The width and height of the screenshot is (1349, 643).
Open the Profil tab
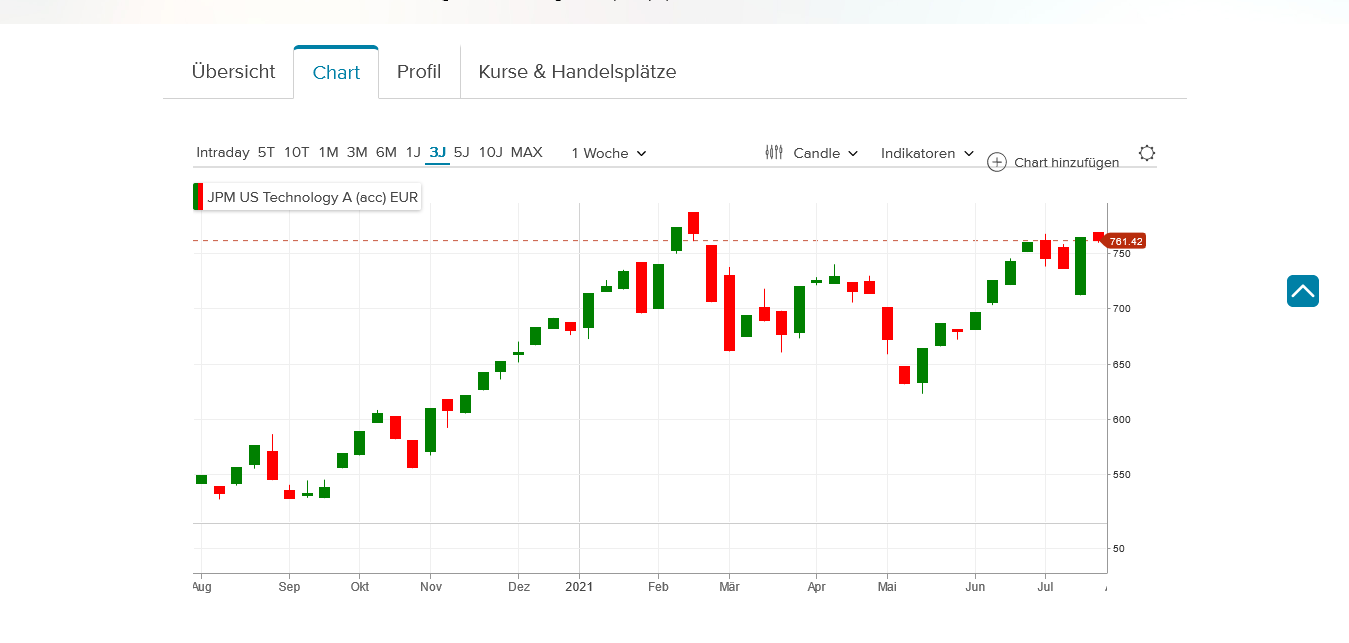[x=419, y=72]
